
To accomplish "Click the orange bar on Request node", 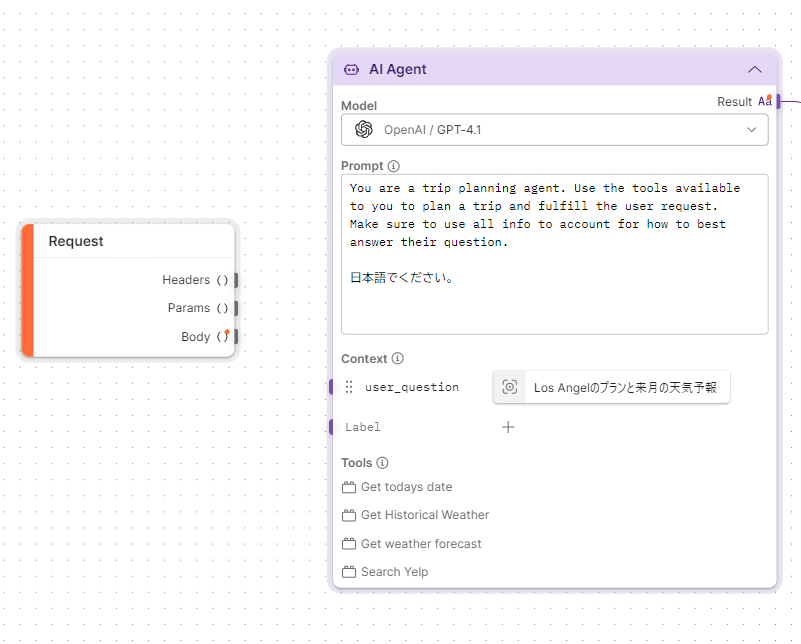I will point(28,290).
